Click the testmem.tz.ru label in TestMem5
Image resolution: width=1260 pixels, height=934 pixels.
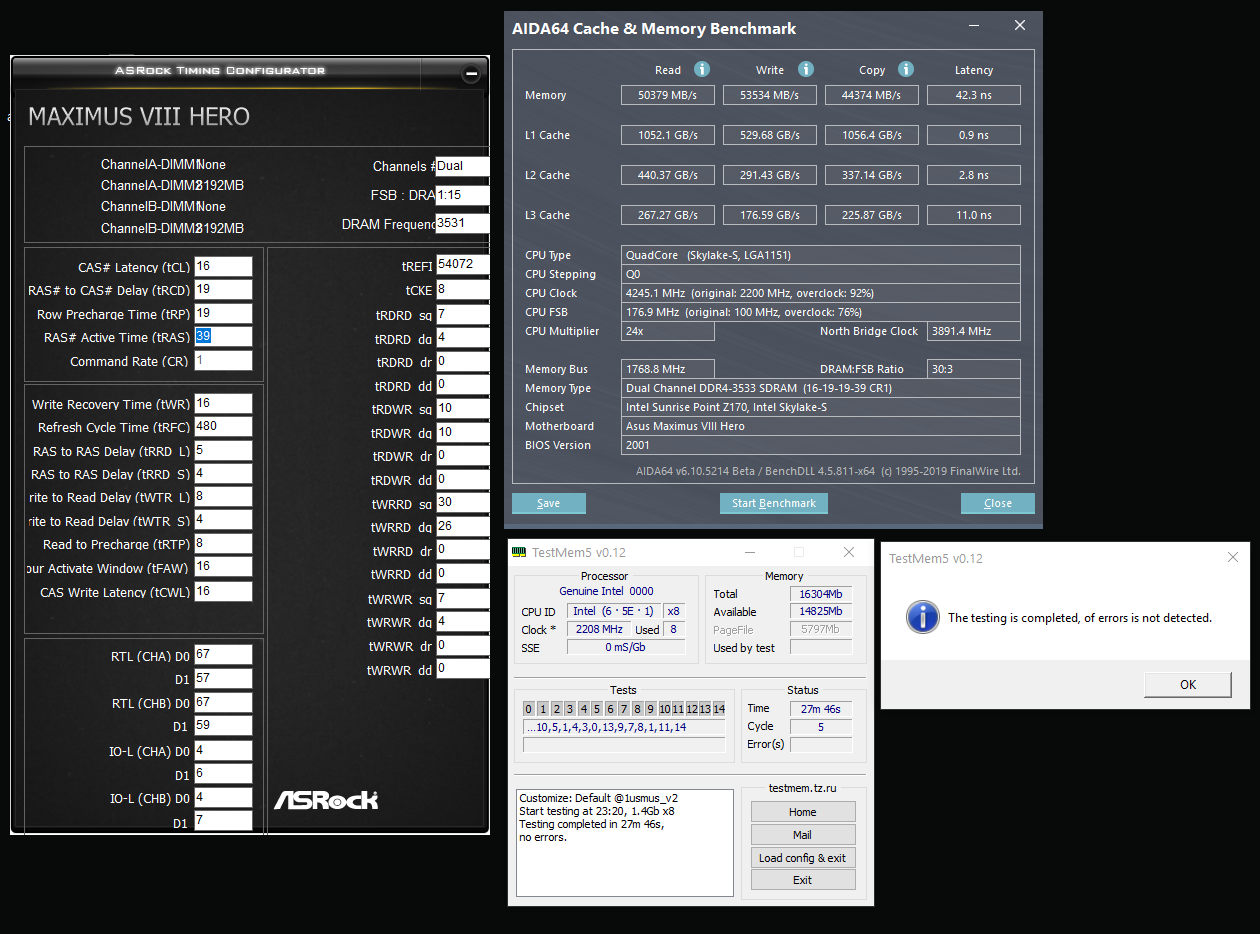(802, 788)
